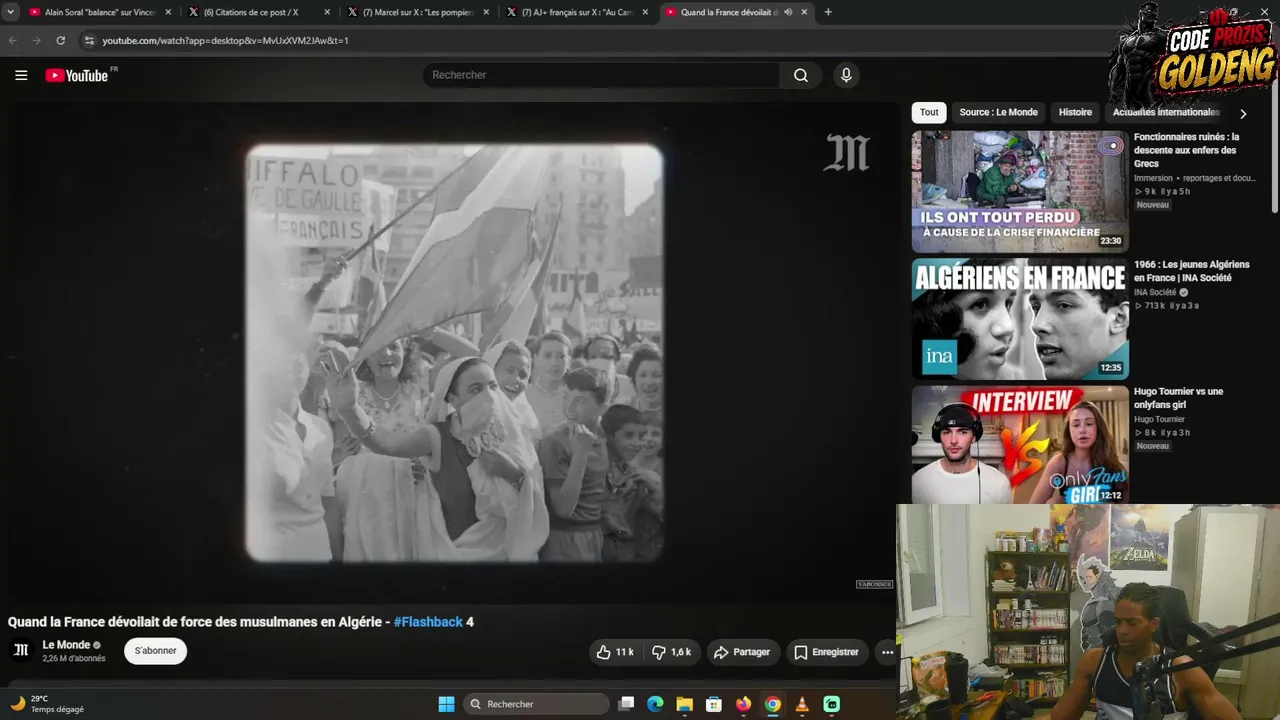
Task: Click the browser address bar URL
Action: 225,41
